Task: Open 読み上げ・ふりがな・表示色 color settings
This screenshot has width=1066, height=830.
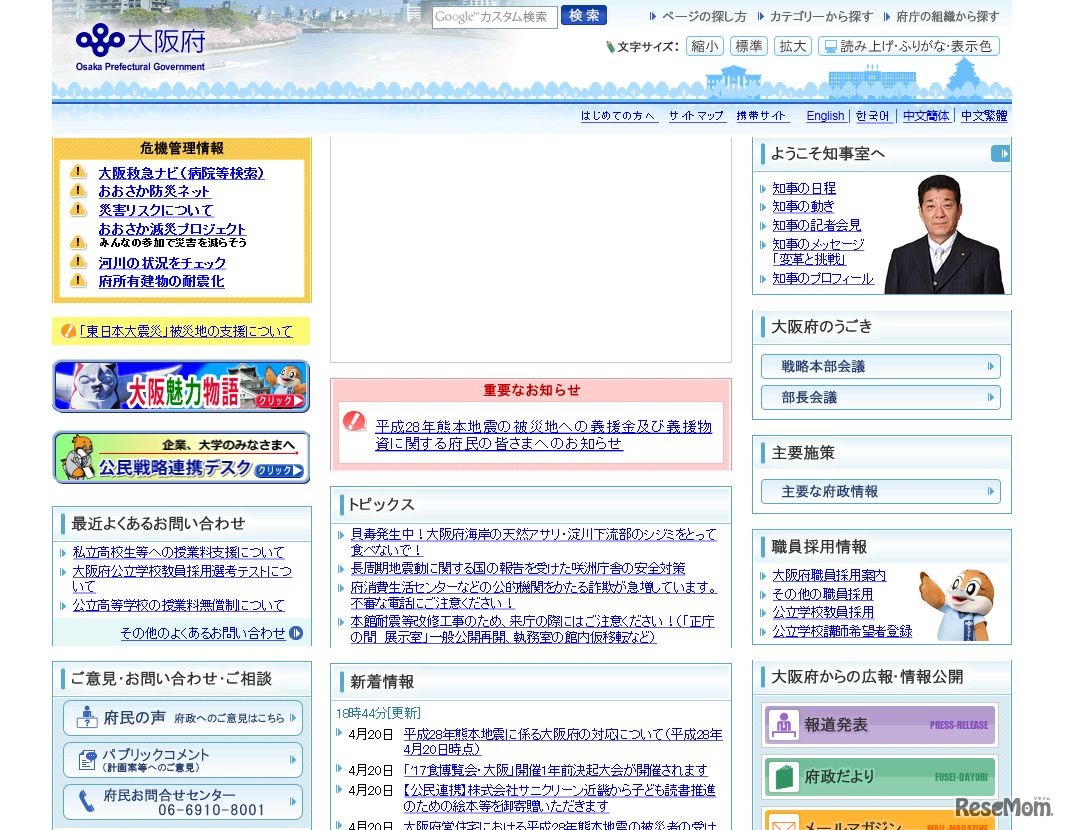Action: [x=908, y=46]
